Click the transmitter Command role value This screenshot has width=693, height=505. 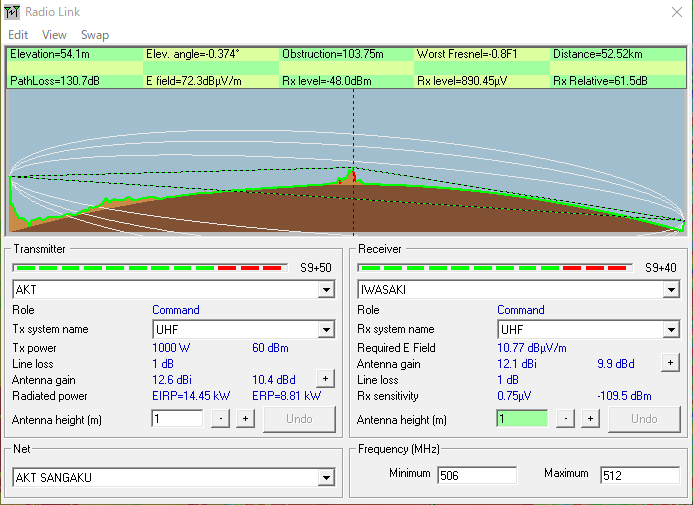(176, 310)
